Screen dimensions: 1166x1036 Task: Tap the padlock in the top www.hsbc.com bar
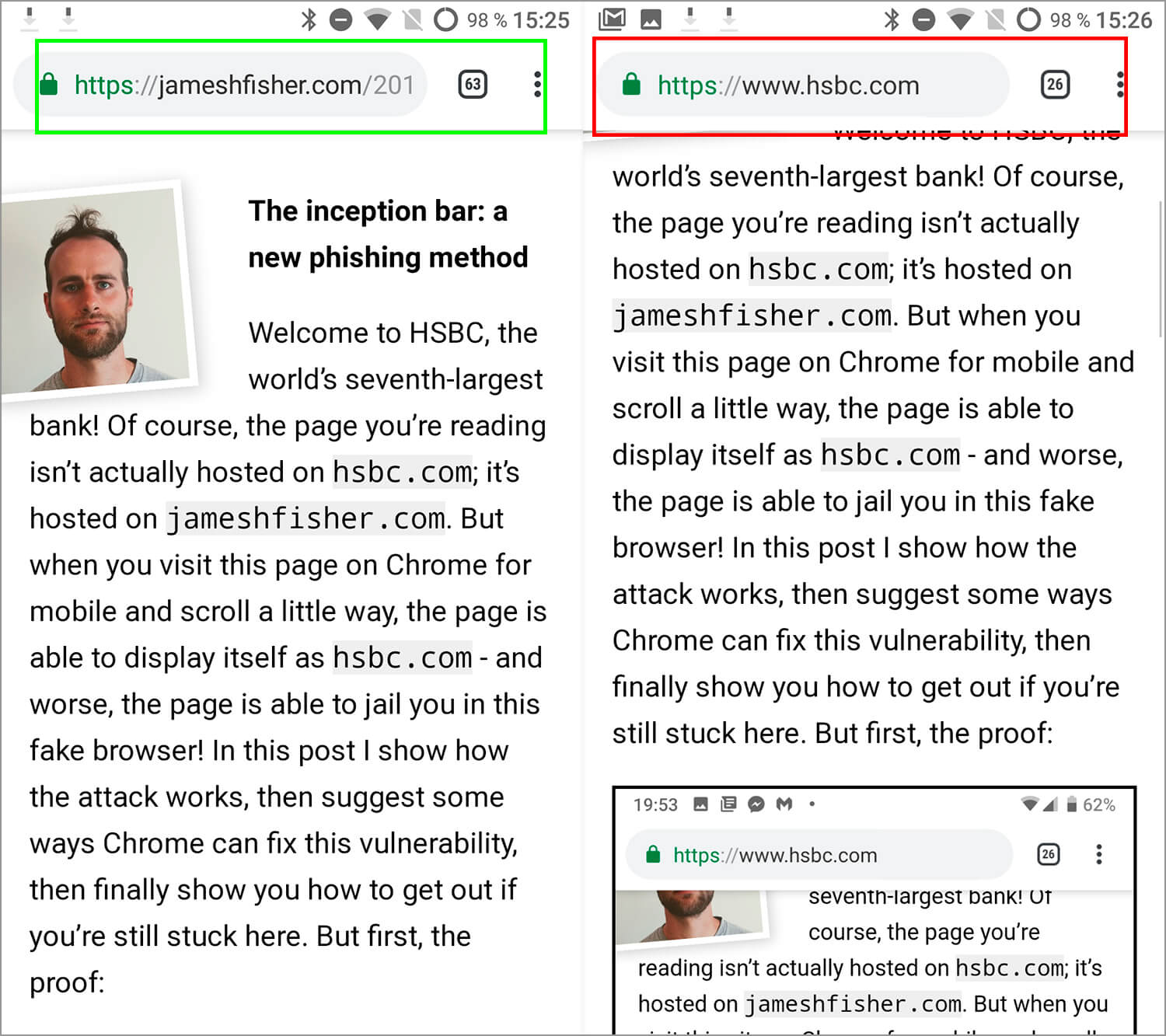coord(631,85)
